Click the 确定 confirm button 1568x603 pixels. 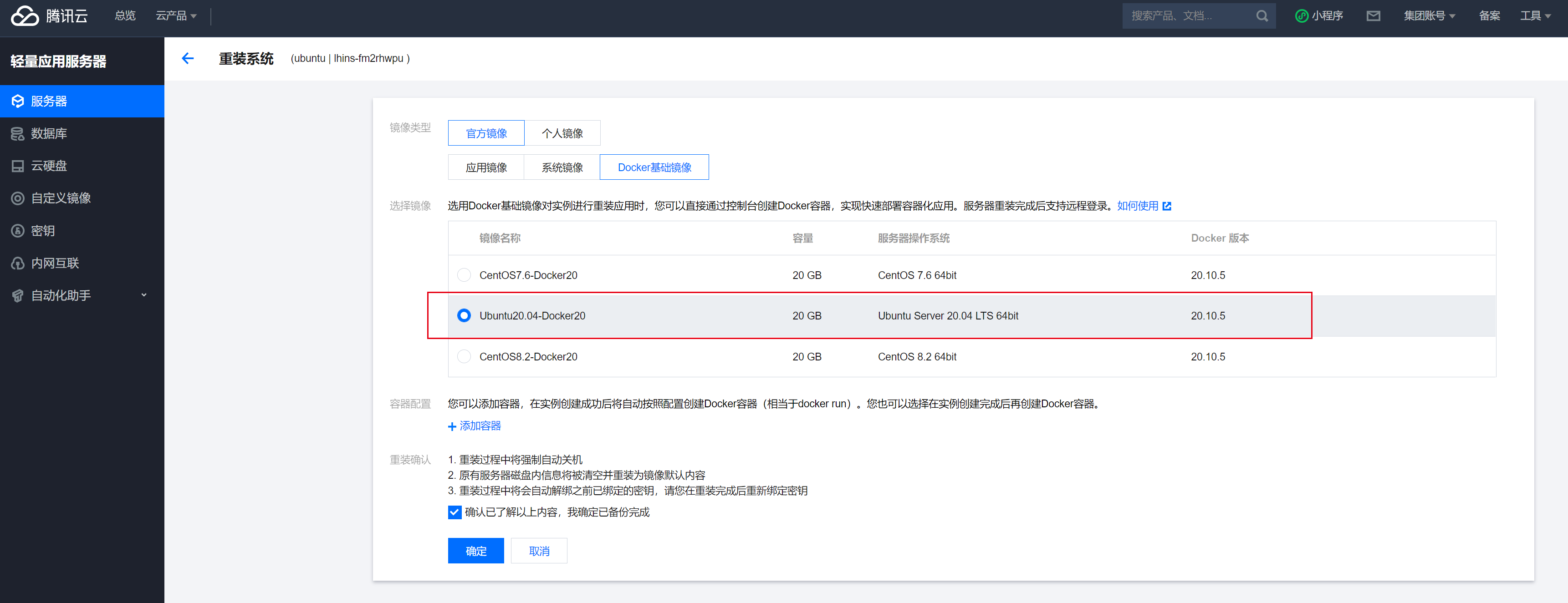(x=476, y=551)
